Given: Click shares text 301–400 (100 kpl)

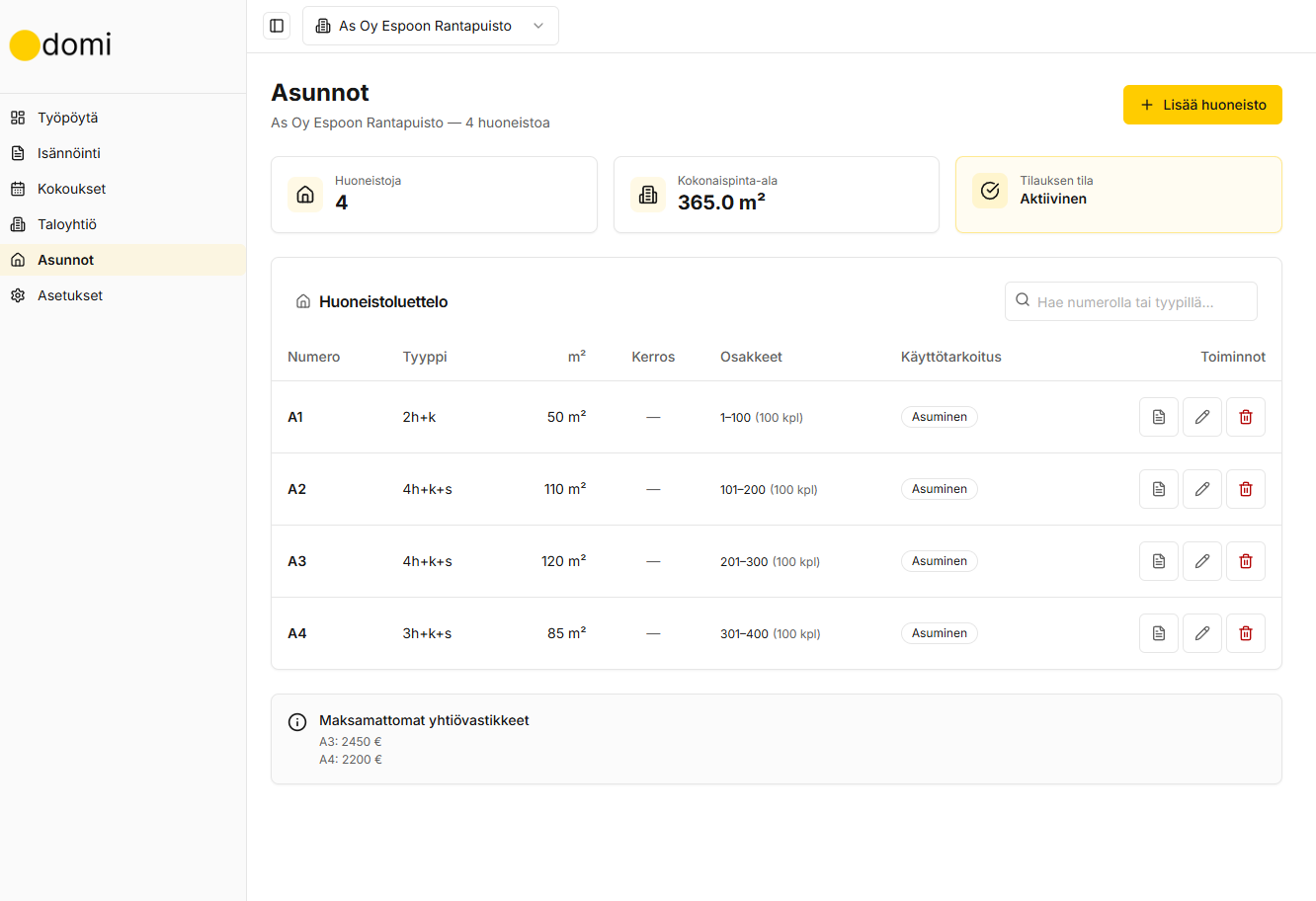Looking at the screenshot, I should pos(771,634).
